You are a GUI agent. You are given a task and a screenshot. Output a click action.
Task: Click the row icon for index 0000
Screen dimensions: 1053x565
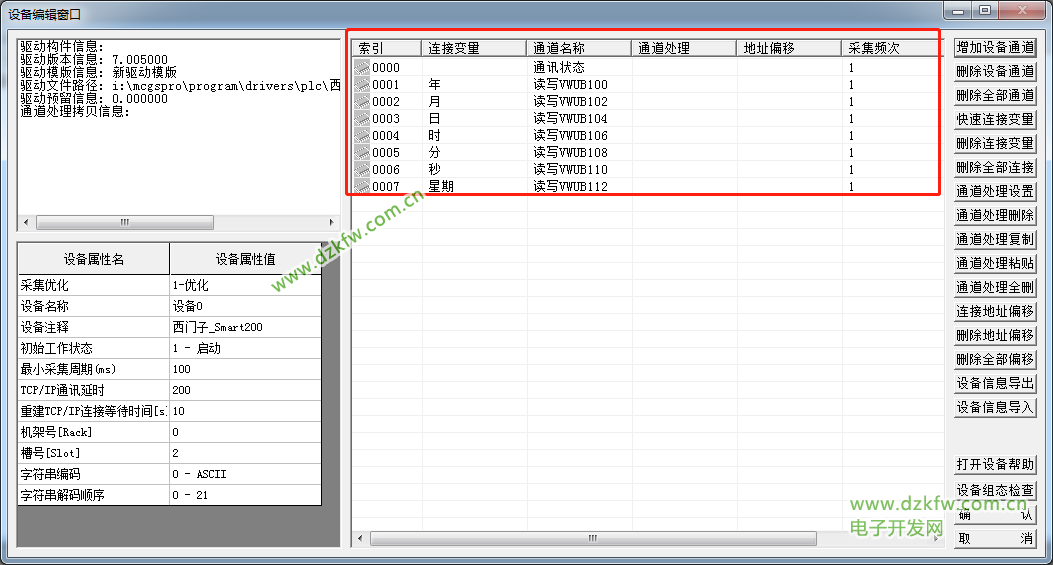[x=361, y=68]
